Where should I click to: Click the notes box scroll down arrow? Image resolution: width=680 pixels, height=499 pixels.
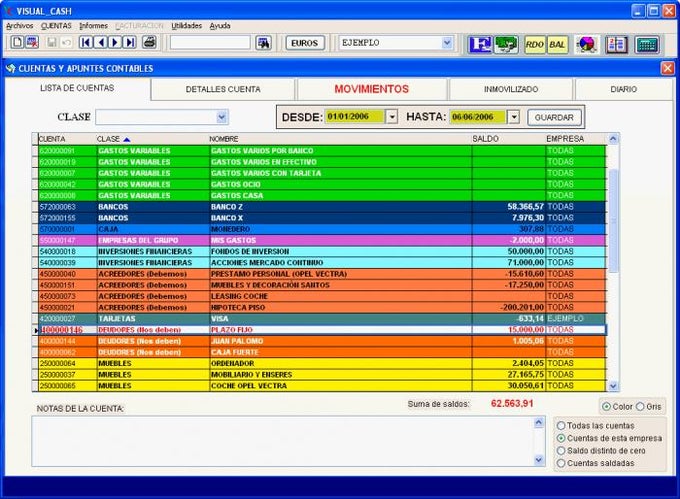coord(539,460)
